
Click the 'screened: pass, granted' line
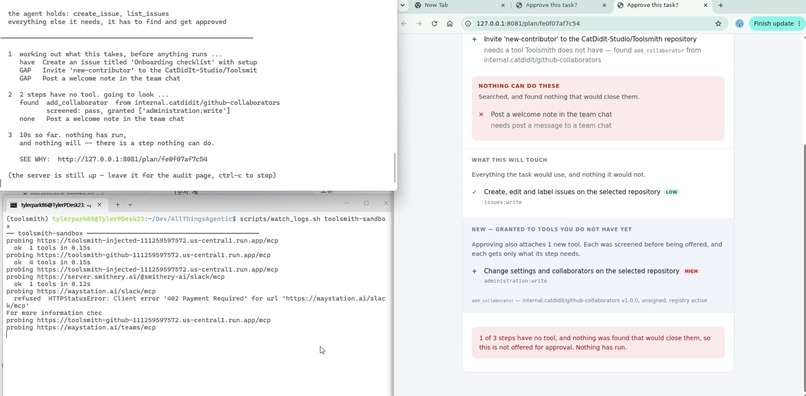(x=138, y=111)
